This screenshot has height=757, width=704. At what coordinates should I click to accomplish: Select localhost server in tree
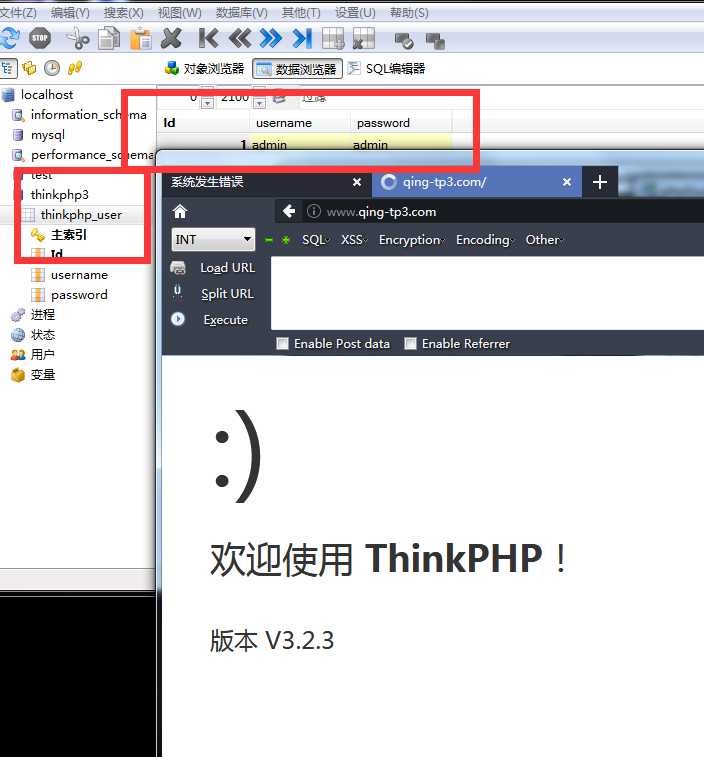tap(47, 95)
